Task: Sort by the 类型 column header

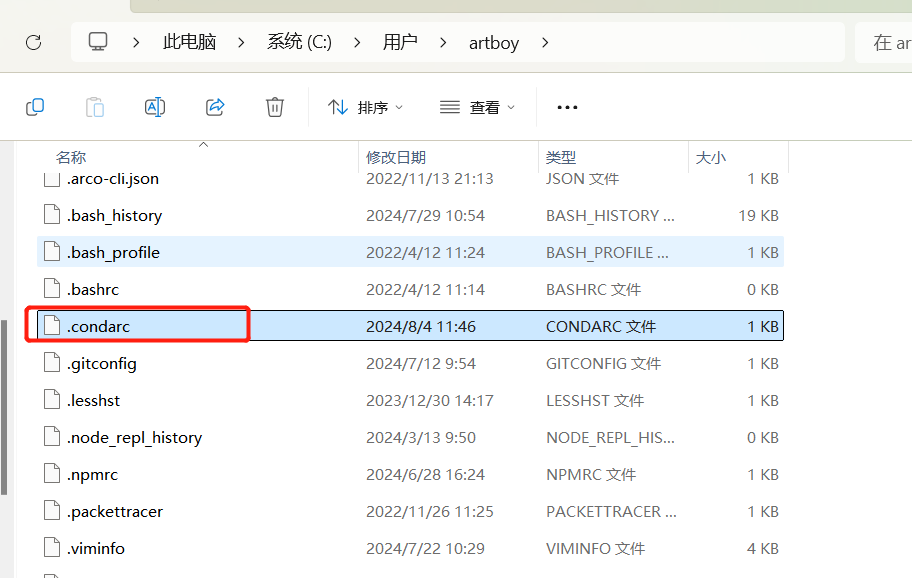Action: [561, 158]
